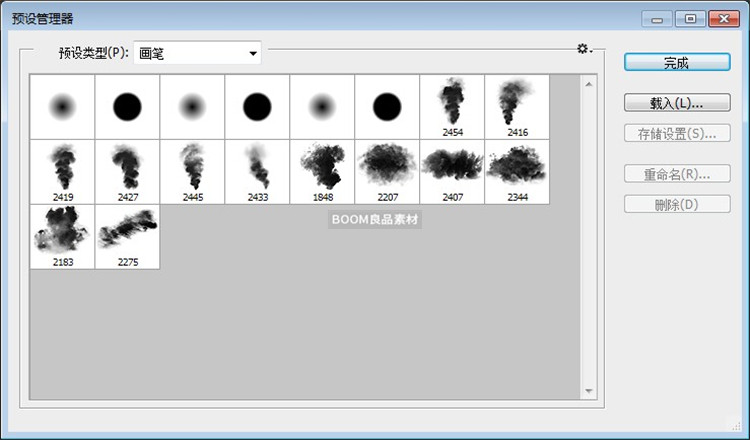Select the brush thumbnail numbered 2407
Viewport: 750px width, 440px height.
(452, 171)
